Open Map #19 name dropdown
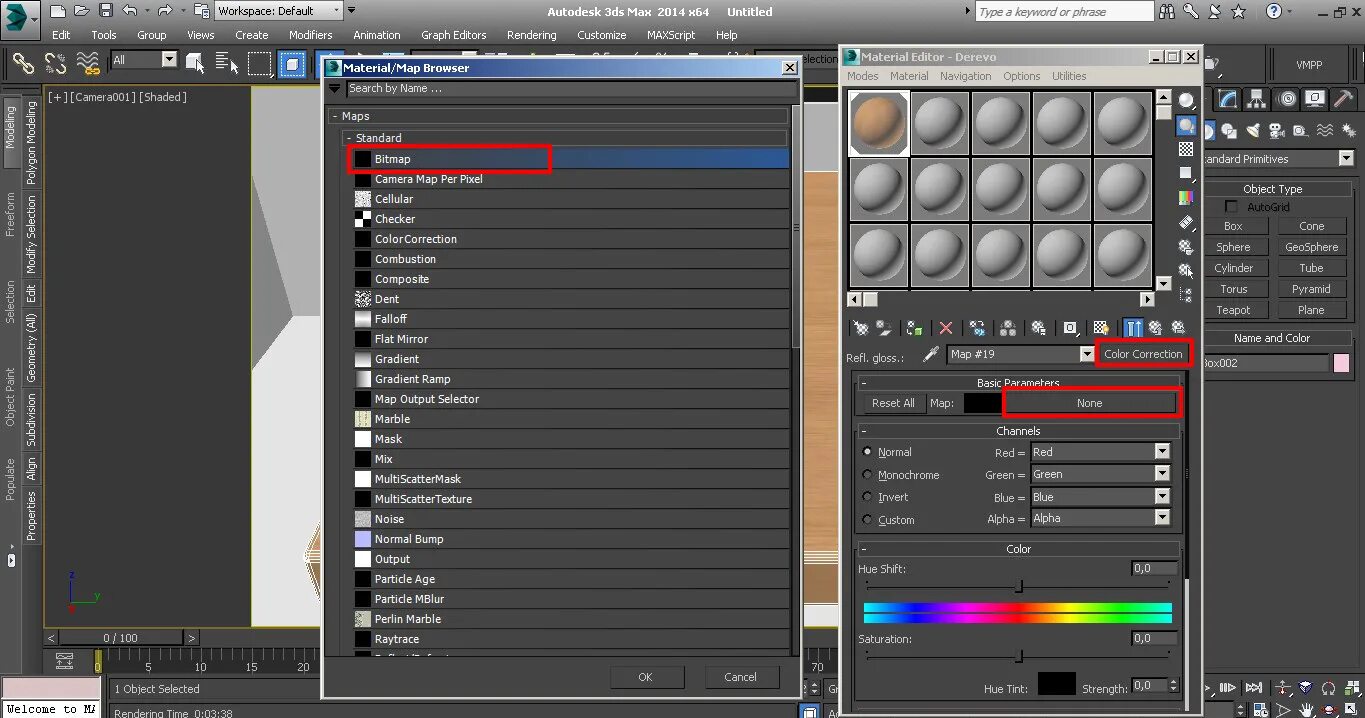1365x718 pixels. pos(1087,354)
